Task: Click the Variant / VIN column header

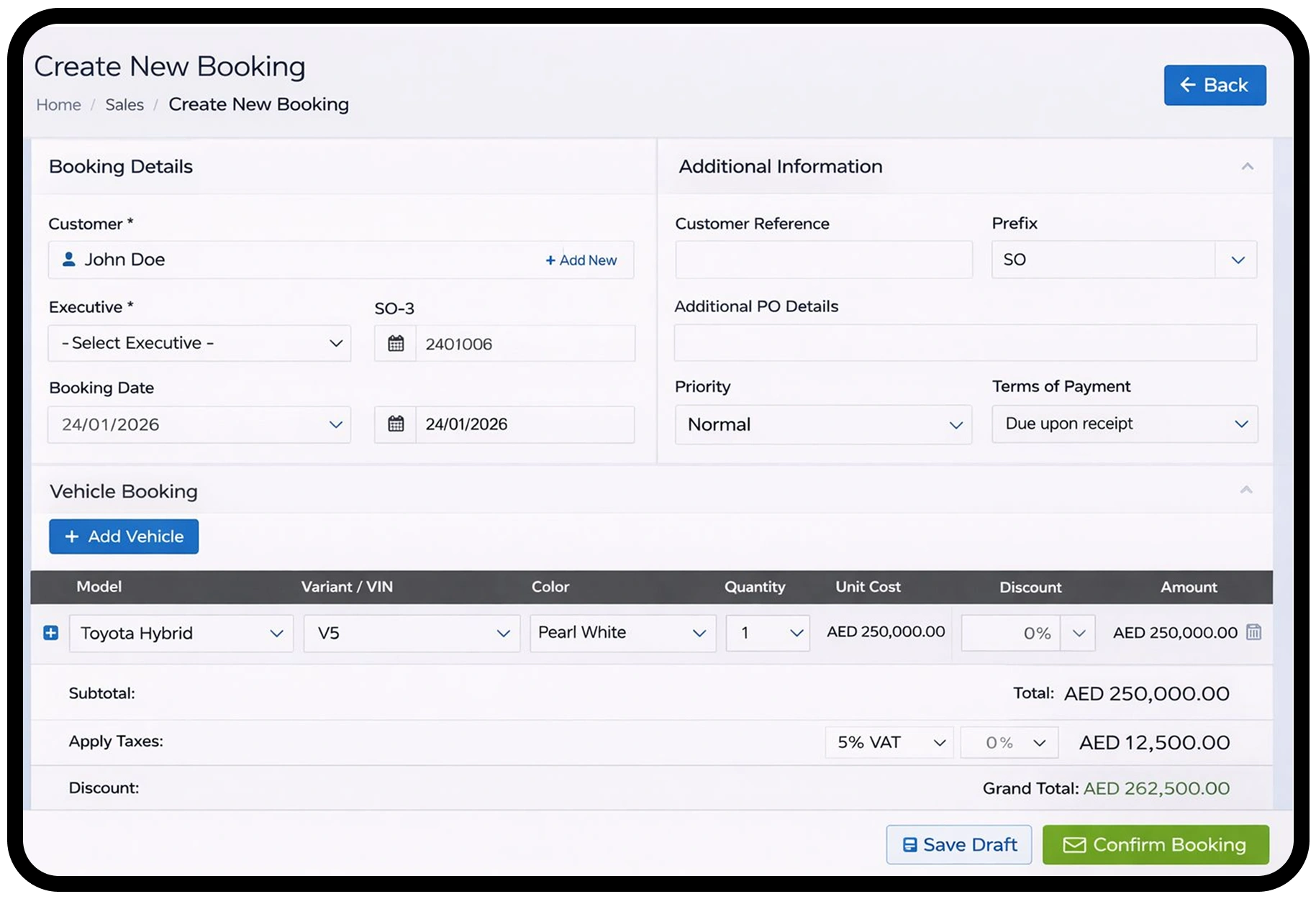Action: [347, 587]
